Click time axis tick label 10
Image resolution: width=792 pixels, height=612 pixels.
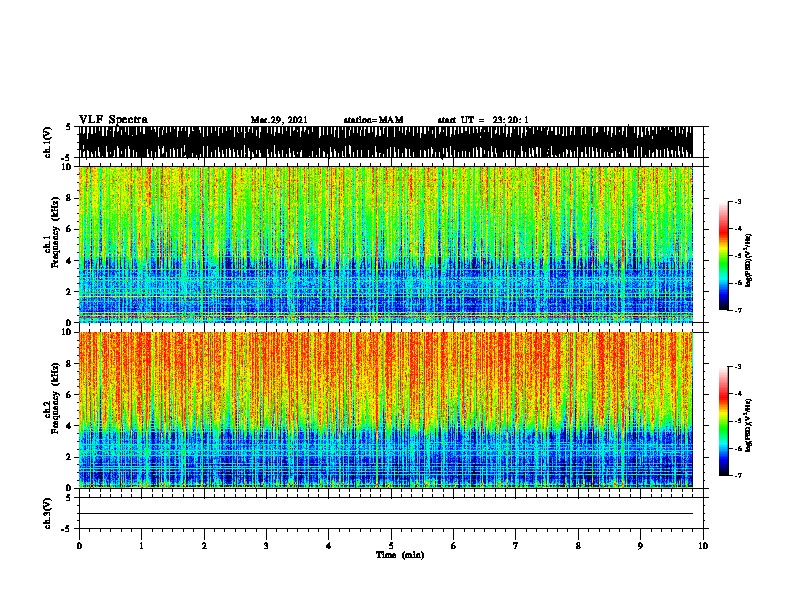[703, 546]
